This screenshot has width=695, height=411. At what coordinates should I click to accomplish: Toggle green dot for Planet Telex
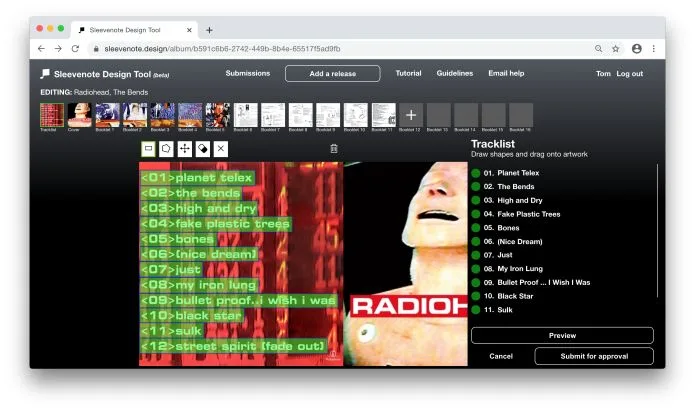coord(476,173)
